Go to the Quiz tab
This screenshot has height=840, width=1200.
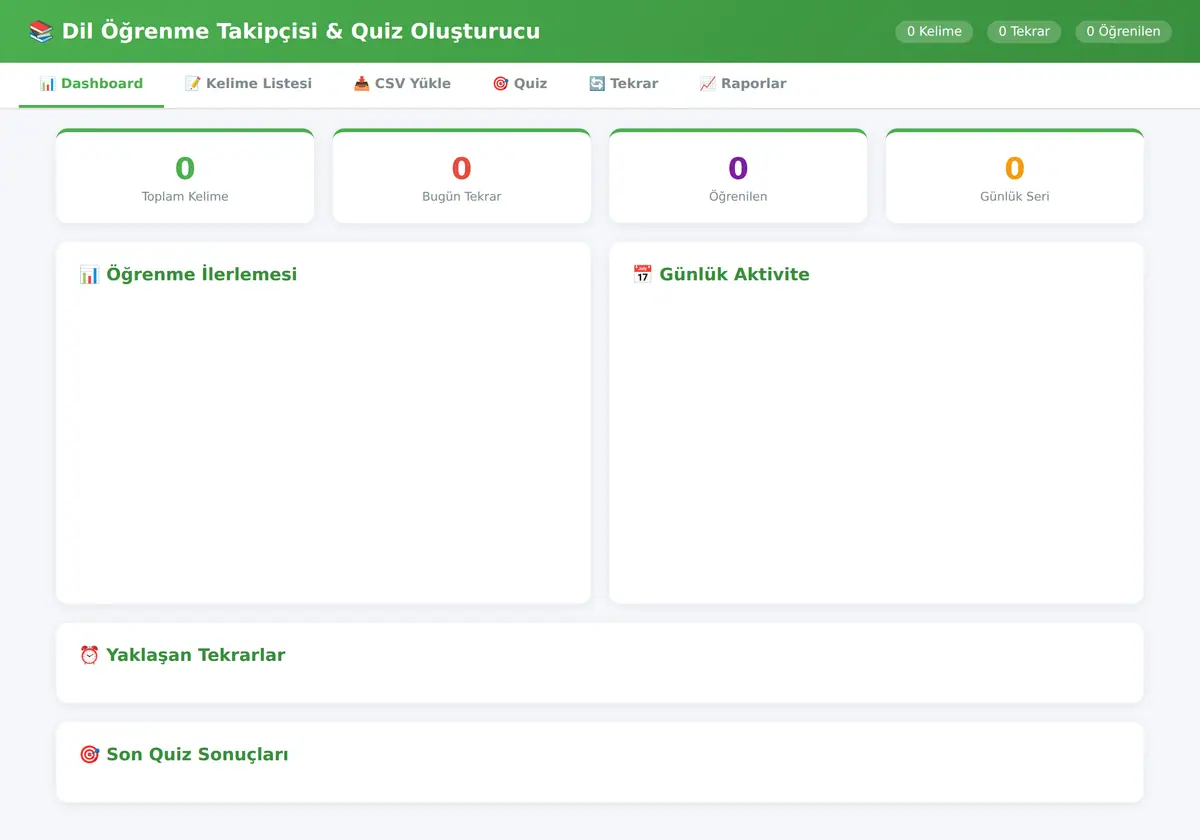coord(520,84)
